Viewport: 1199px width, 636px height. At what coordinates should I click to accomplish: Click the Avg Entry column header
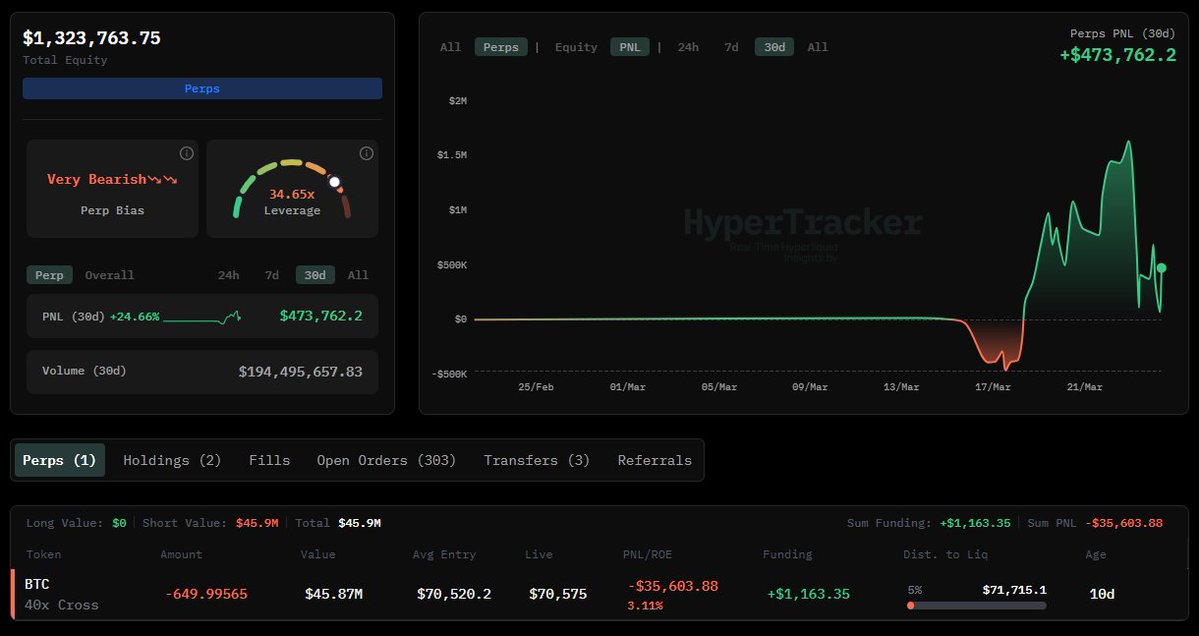pos(444,554)
